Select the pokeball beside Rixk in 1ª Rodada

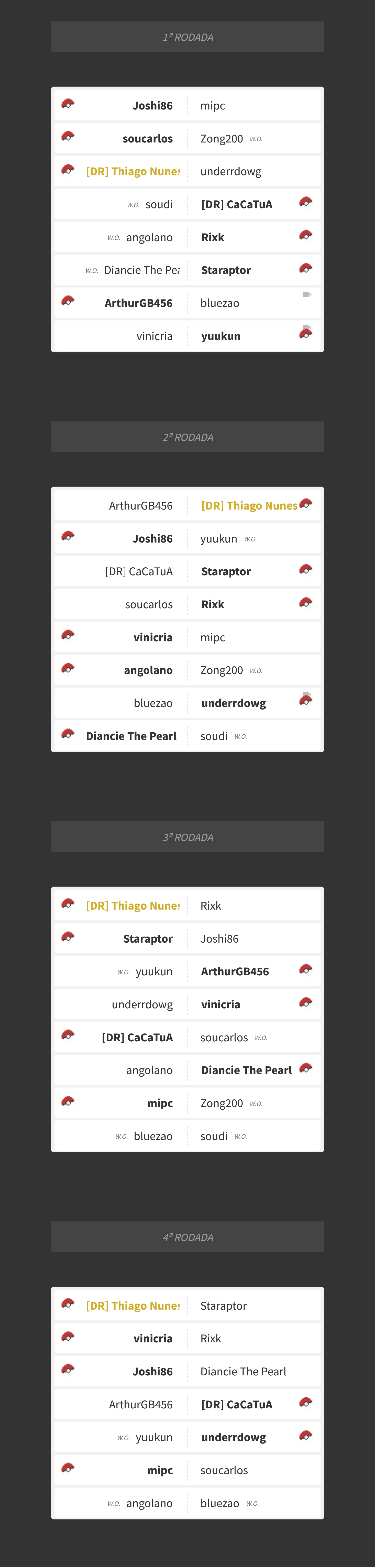click(x=306, y=234)
